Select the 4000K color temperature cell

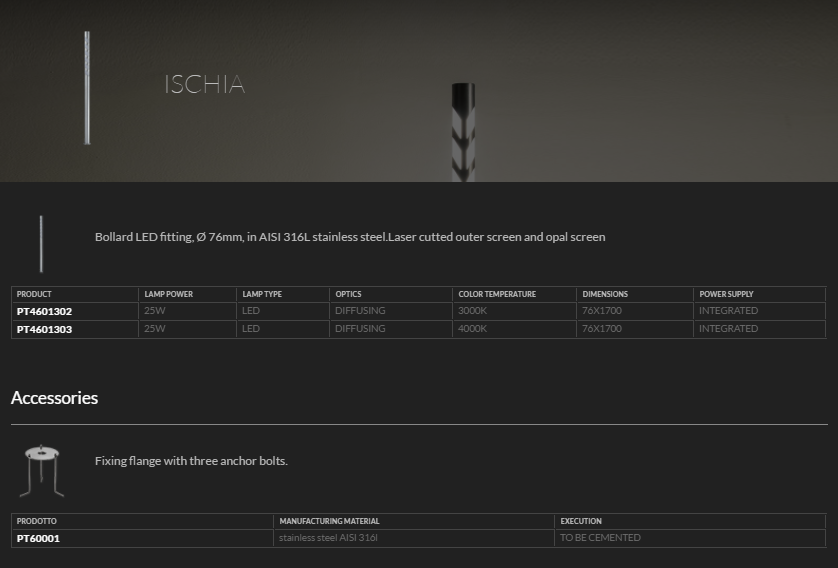point(472,329)
